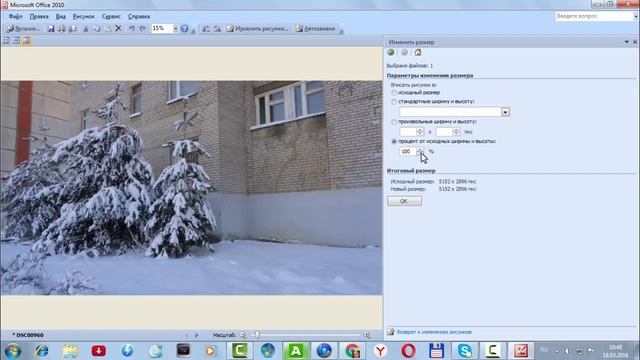Open Skype from the taskbar
Screen dimensions: 640x360
coord(464,351)
